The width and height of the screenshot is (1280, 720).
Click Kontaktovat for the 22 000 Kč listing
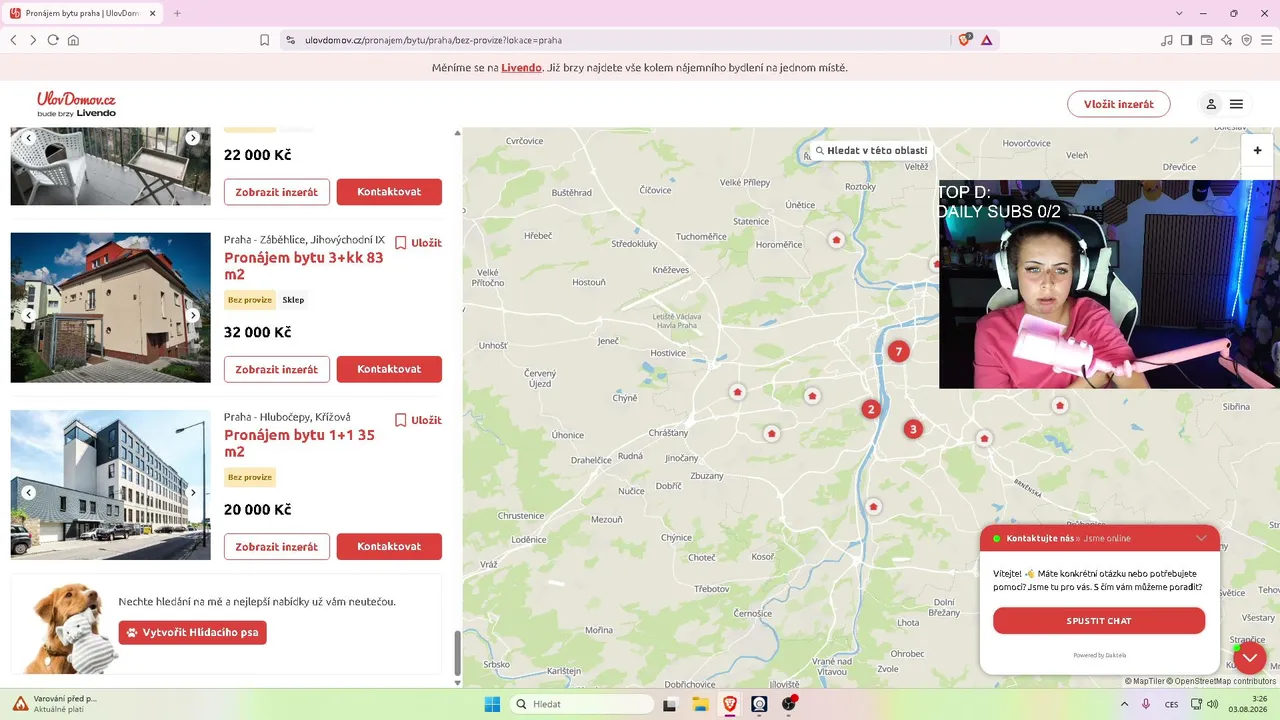click(x=389, y=192)
